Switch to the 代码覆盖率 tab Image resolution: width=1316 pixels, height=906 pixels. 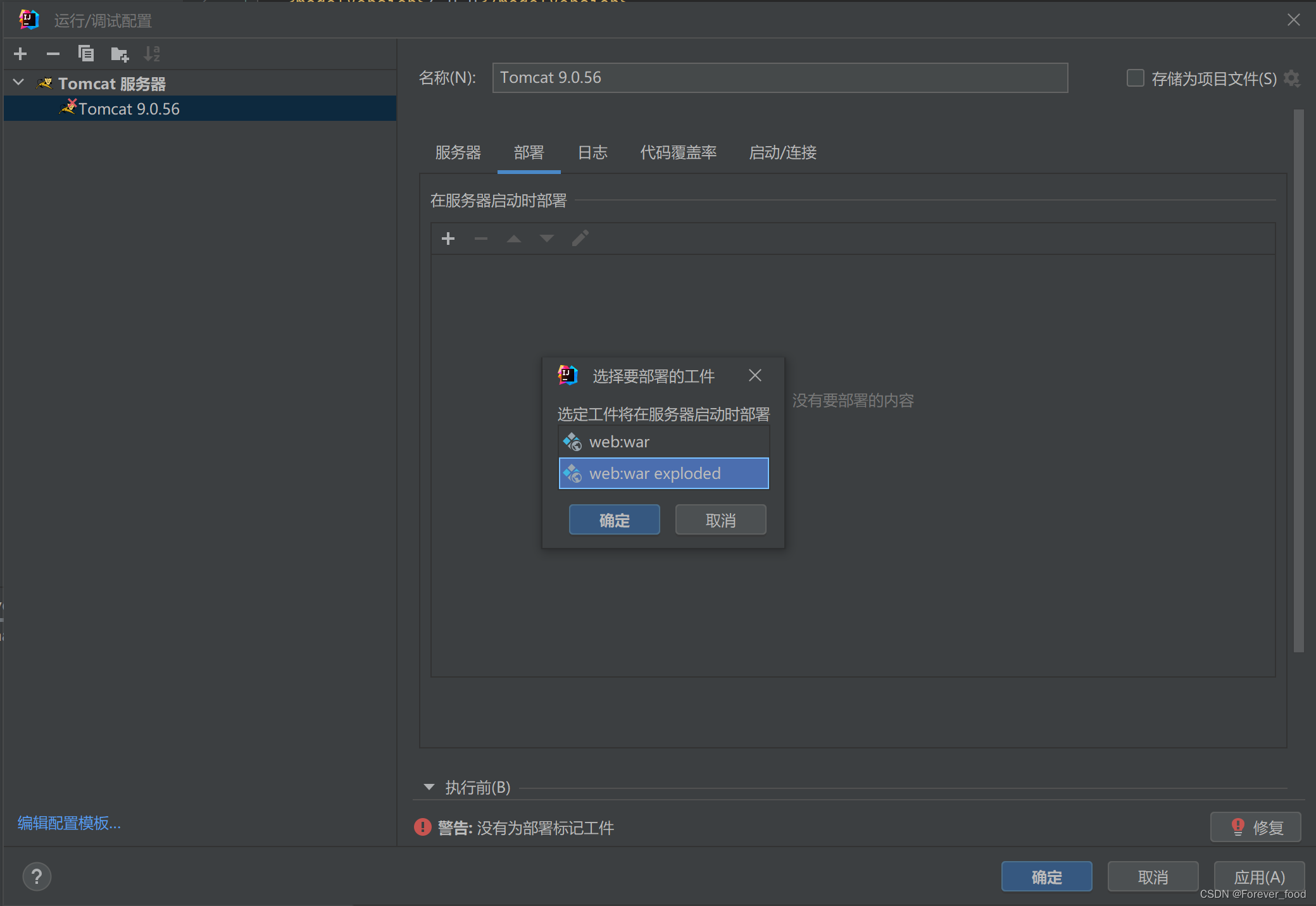[x=678, y=152]
